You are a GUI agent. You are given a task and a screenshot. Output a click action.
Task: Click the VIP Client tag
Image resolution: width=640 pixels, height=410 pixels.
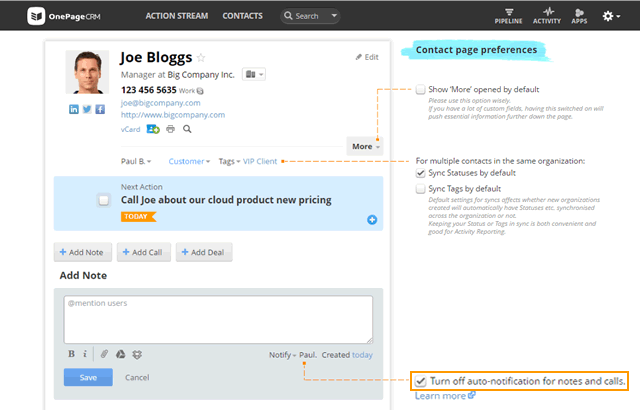[x=260, y=162]
